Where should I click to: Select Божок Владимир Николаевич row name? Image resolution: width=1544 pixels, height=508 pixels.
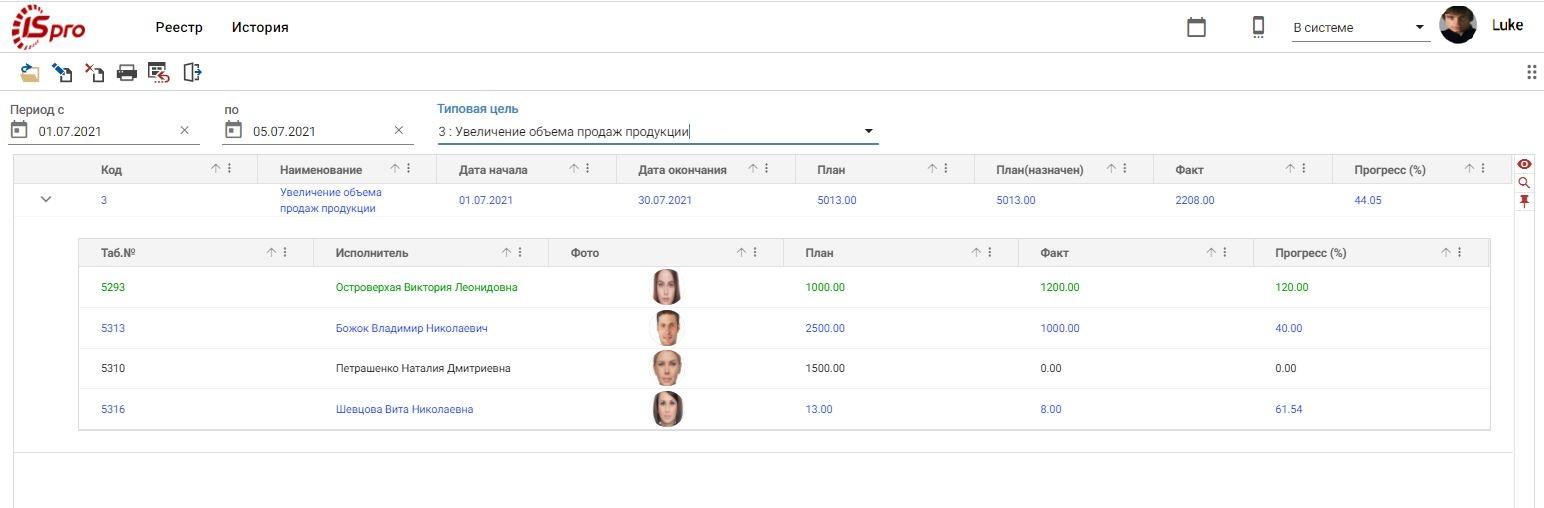click(x=411, y=328)
